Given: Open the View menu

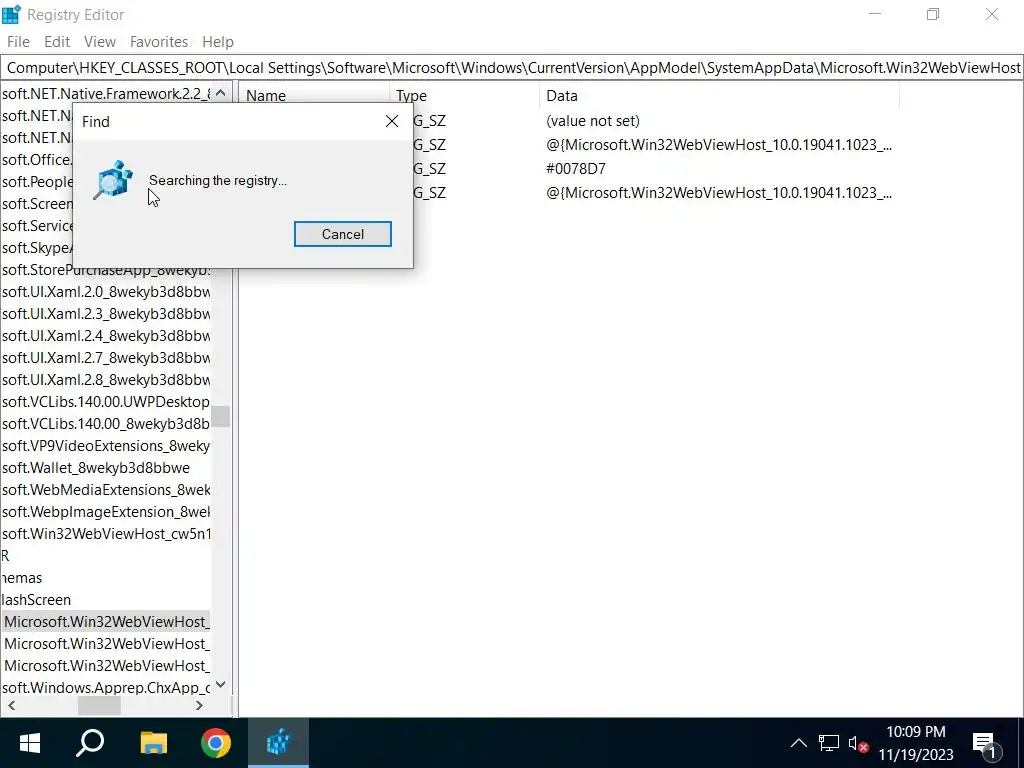Looking at the screenshot, I should pyautogui.click(x=100, y=42).
